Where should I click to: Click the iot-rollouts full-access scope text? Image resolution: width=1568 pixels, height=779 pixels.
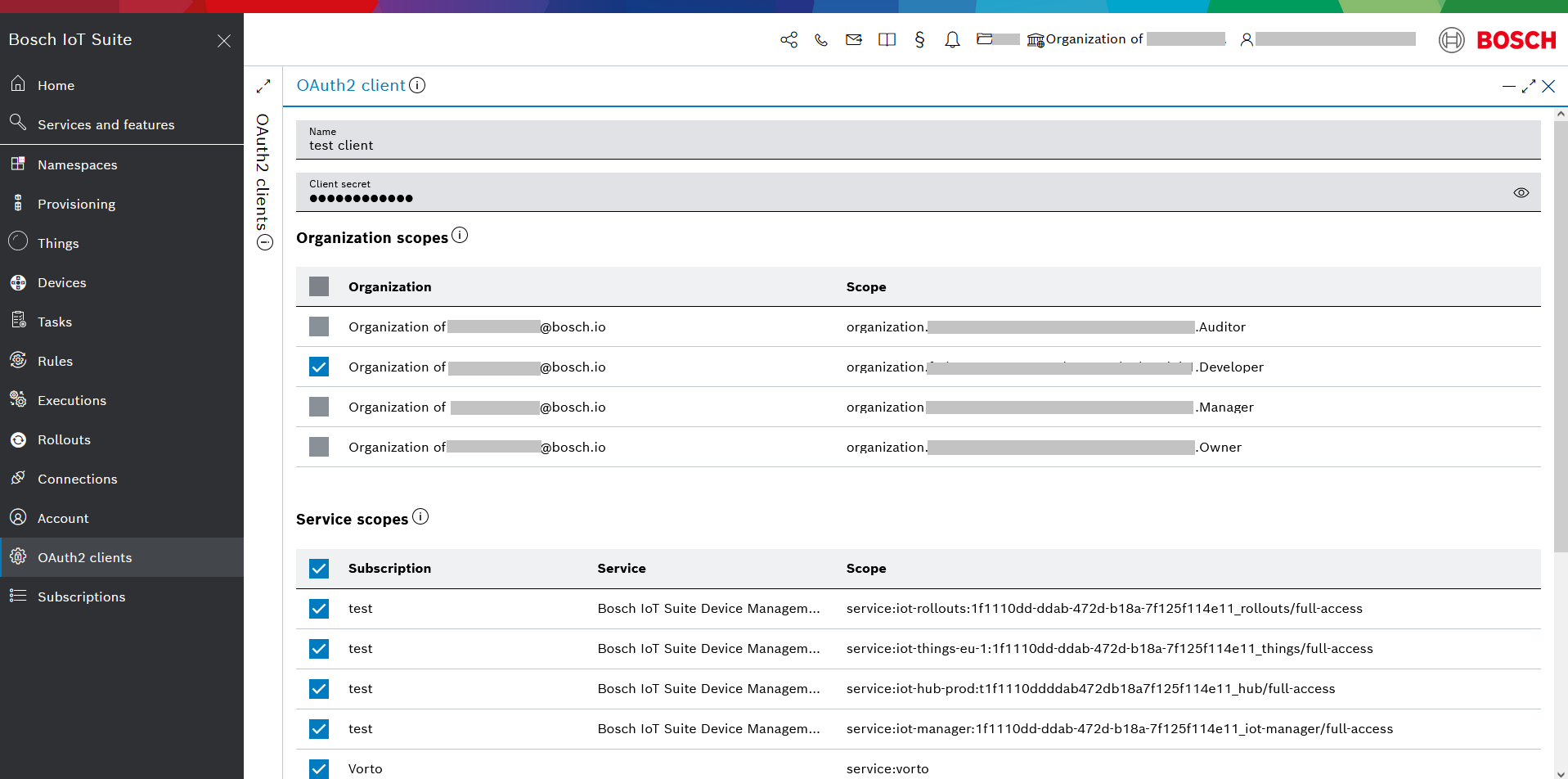[x=1104, y=608]
